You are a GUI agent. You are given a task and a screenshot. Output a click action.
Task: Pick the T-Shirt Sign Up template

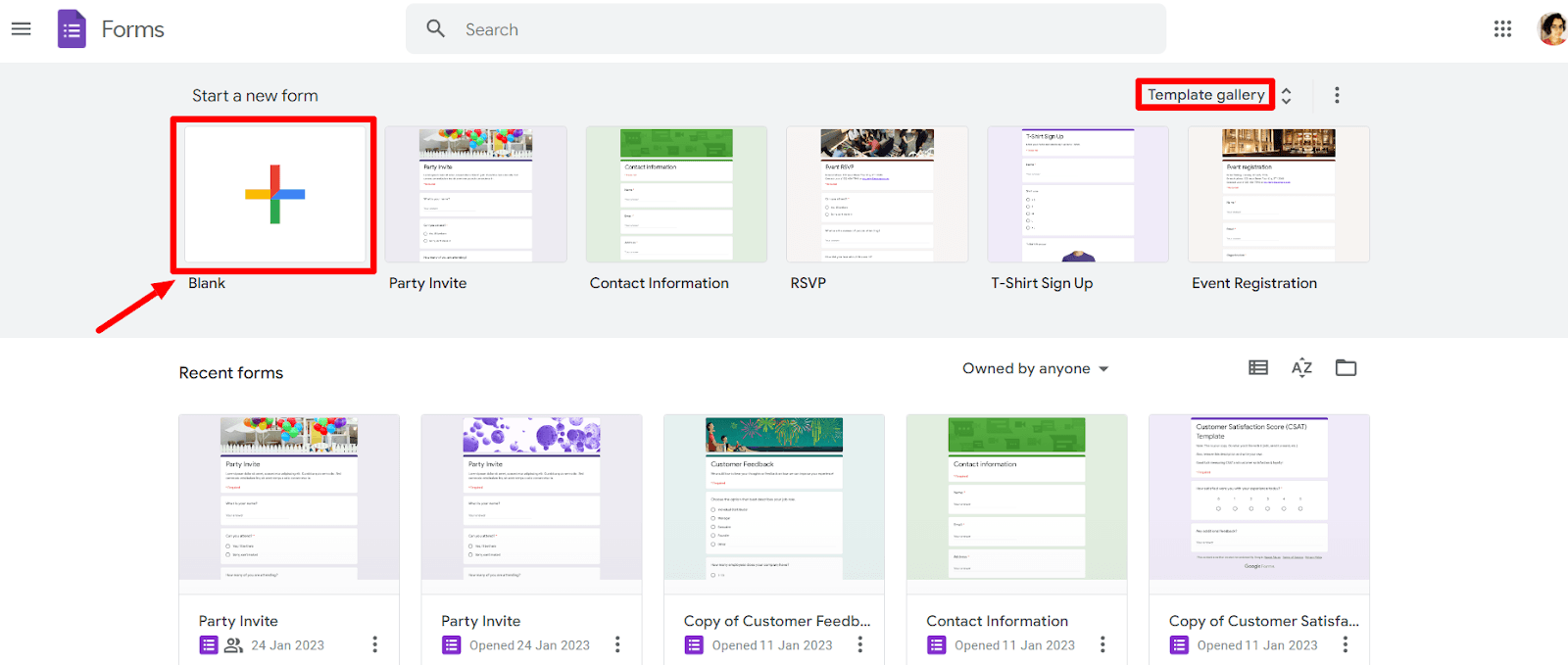1078,194
